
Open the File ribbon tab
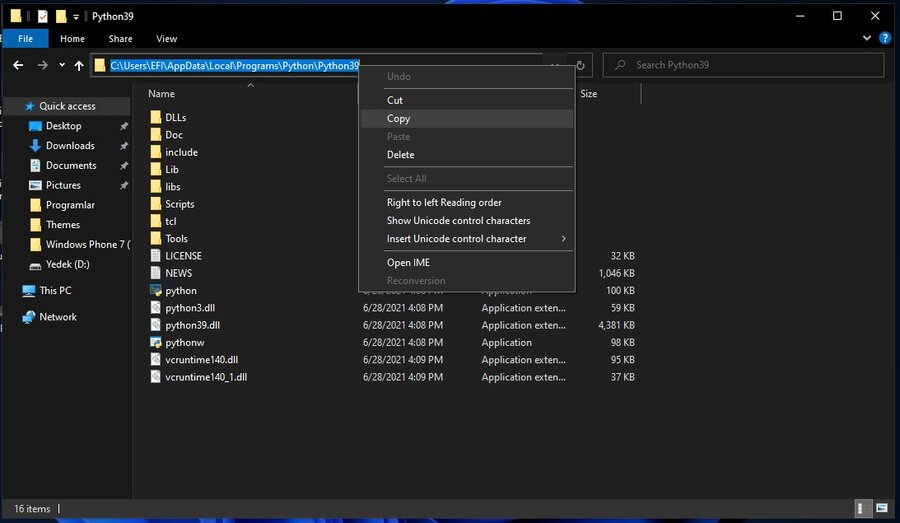25,39
